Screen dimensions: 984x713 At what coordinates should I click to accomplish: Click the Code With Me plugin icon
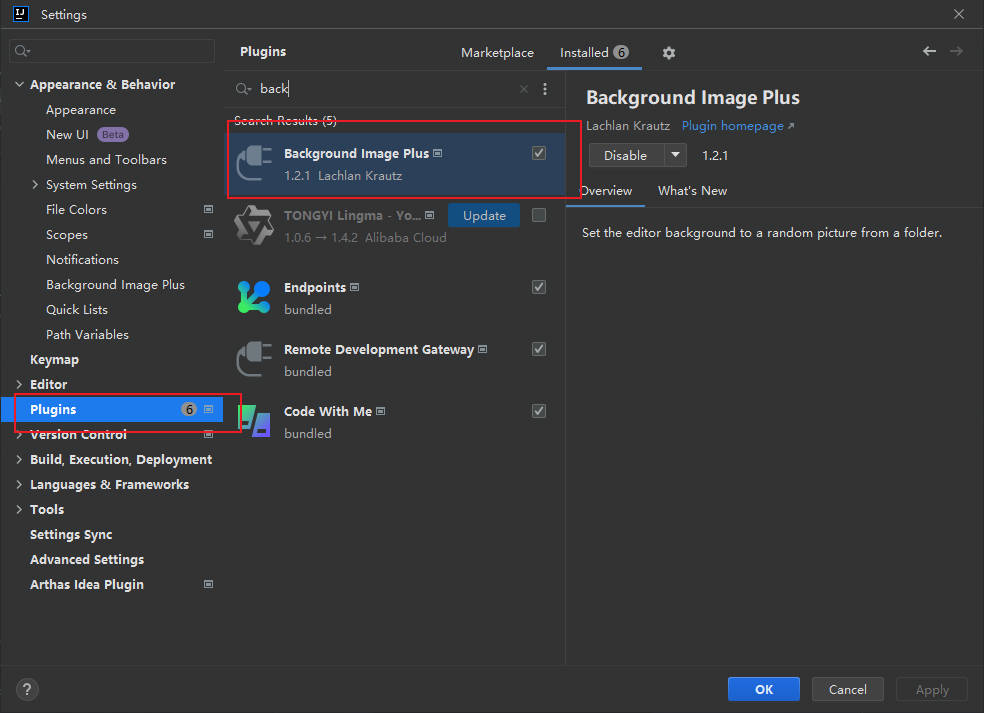(x=254, y=421)
